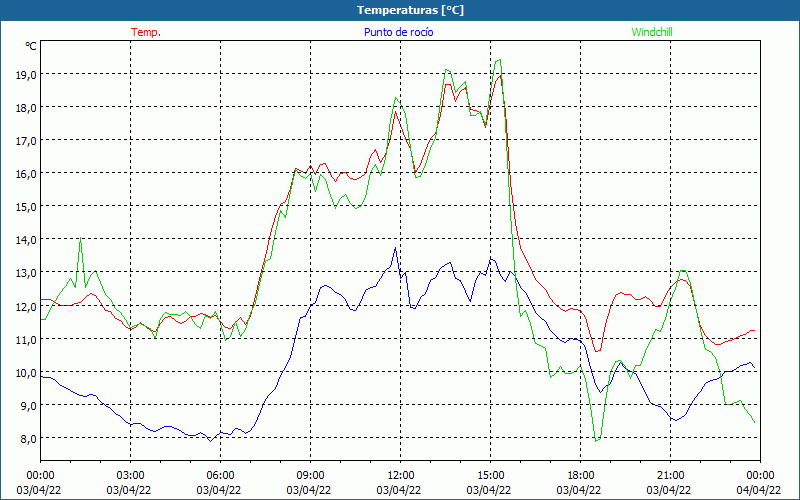Image resolution: width=800 pixels, height=500 pixels.
Task: Click the '16,0' y-axis value
Action: pos(26,174)
